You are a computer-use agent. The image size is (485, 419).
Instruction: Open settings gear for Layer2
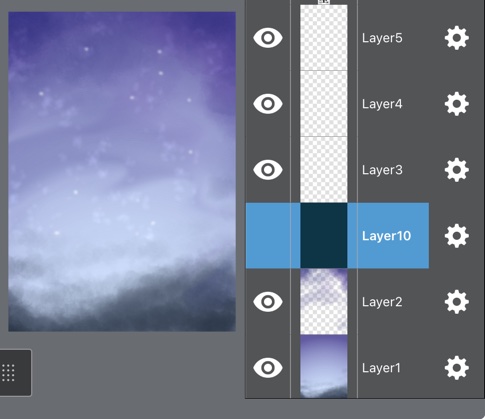tap(457, 302)
